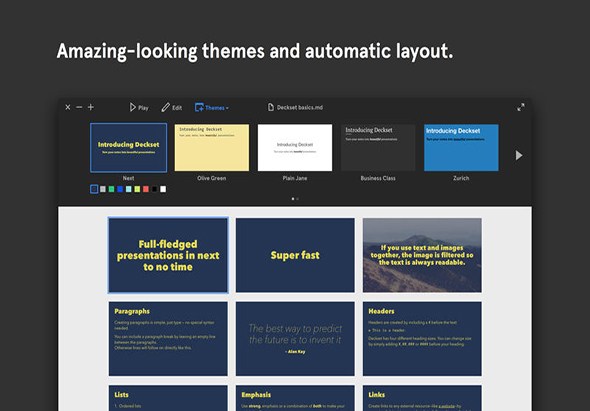Screen dimensions: 590x411
Task: Choose the Business Class theme
Action: coord(378,148)
